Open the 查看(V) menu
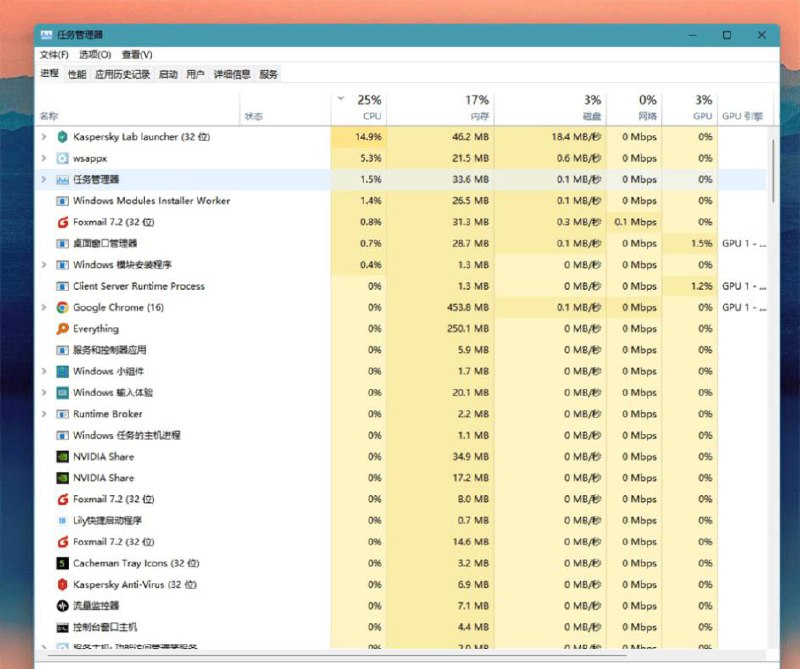This screenshot has height=669, width=800. pyautogui.click(x=139, y=55)
